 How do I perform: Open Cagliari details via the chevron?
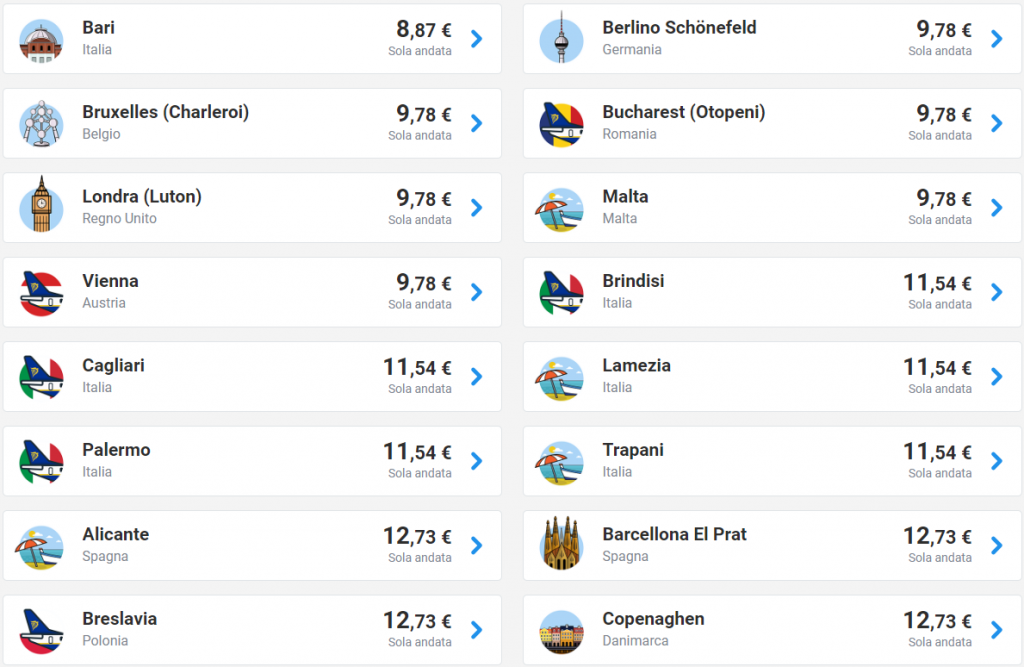(477, 376)
